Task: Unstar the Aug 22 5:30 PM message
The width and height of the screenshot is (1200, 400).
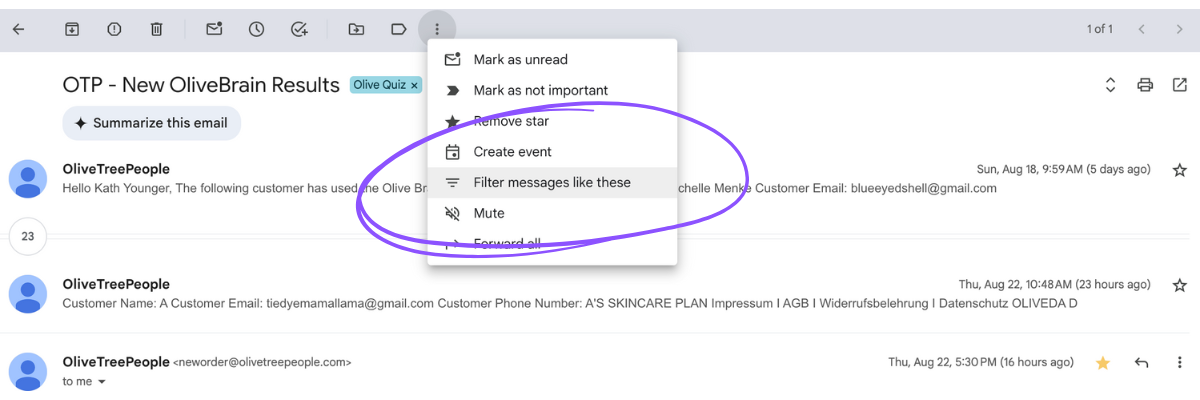Action: click(1103, 362)
